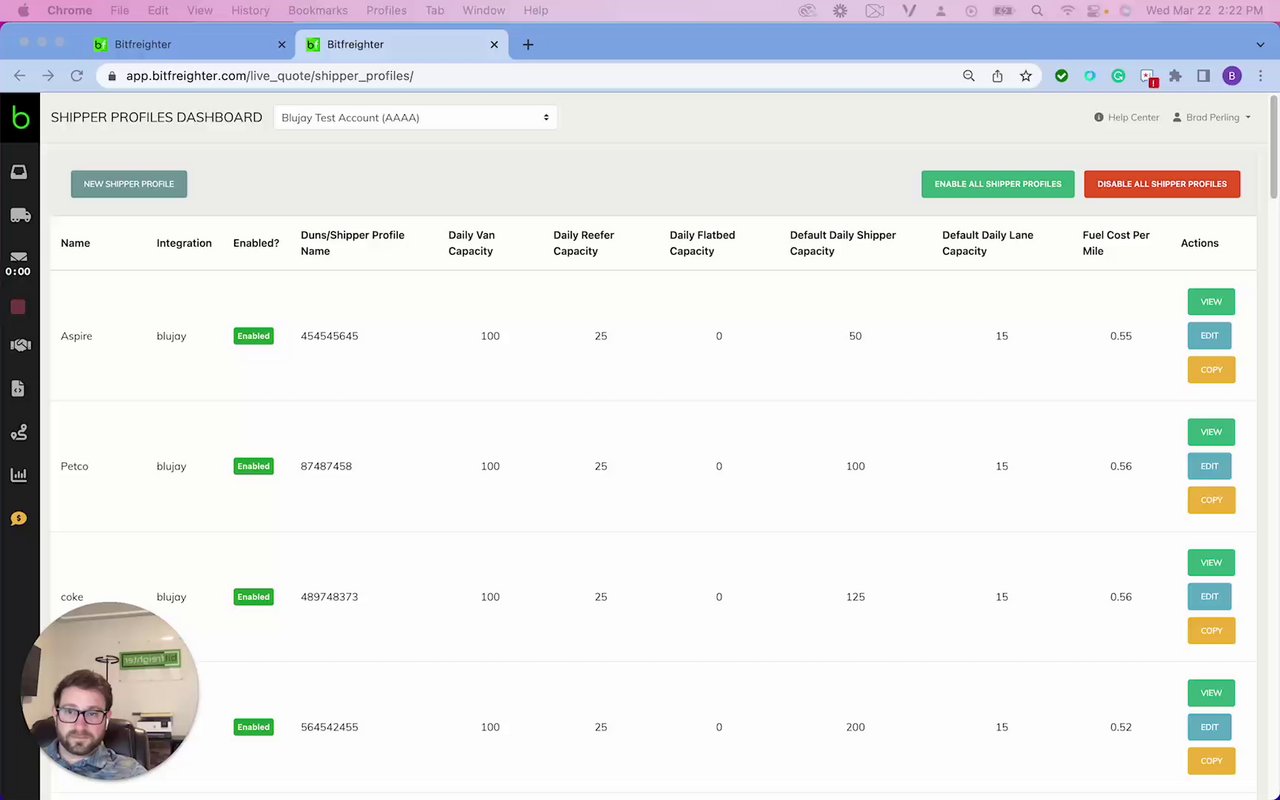Open macOS Control Center
The height and width of the screenshot is (800, 1280).
click(1096, 10)
